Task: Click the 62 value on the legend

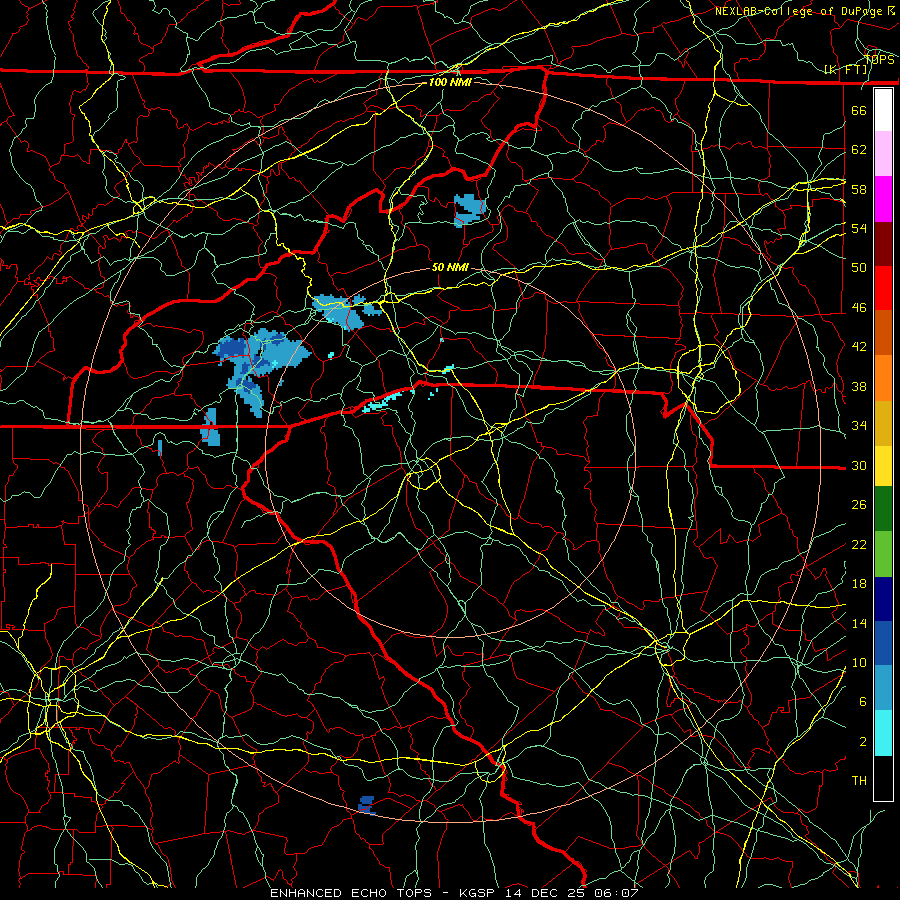Action: tap(859, 149)
